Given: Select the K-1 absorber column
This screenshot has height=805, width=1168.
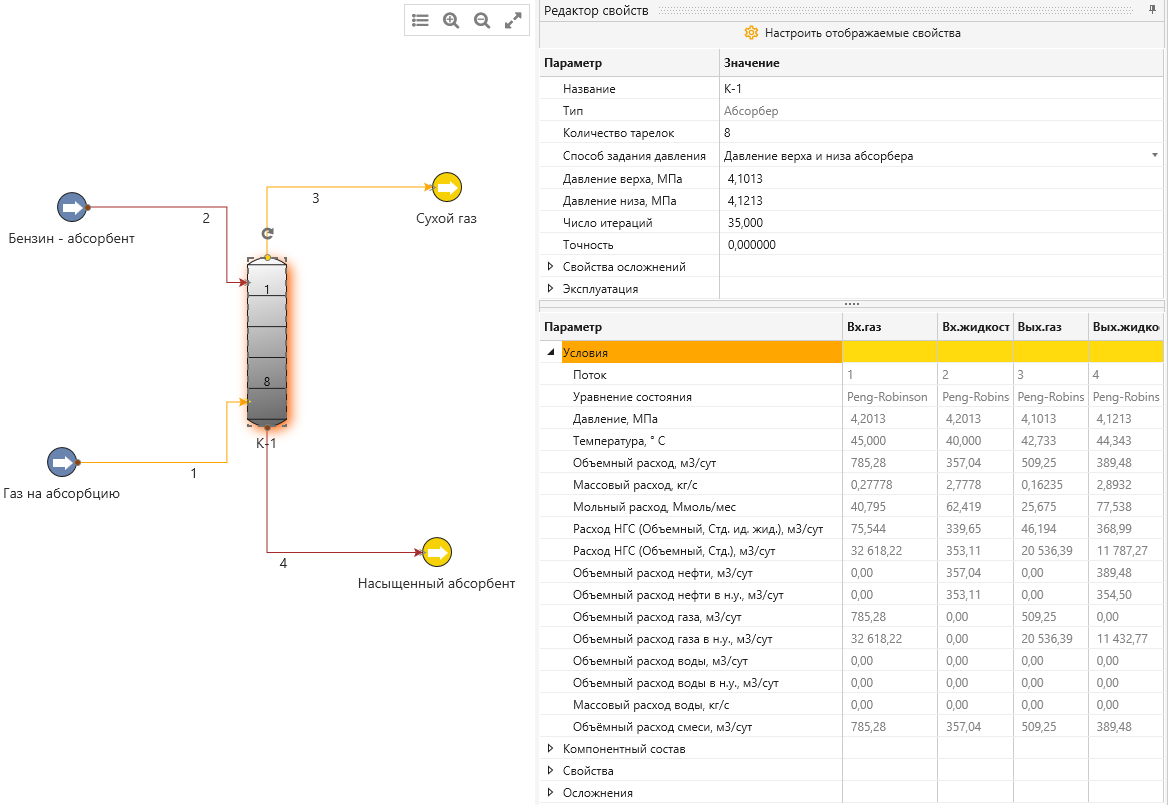Looking at the screenshot, I should [267, 343].
